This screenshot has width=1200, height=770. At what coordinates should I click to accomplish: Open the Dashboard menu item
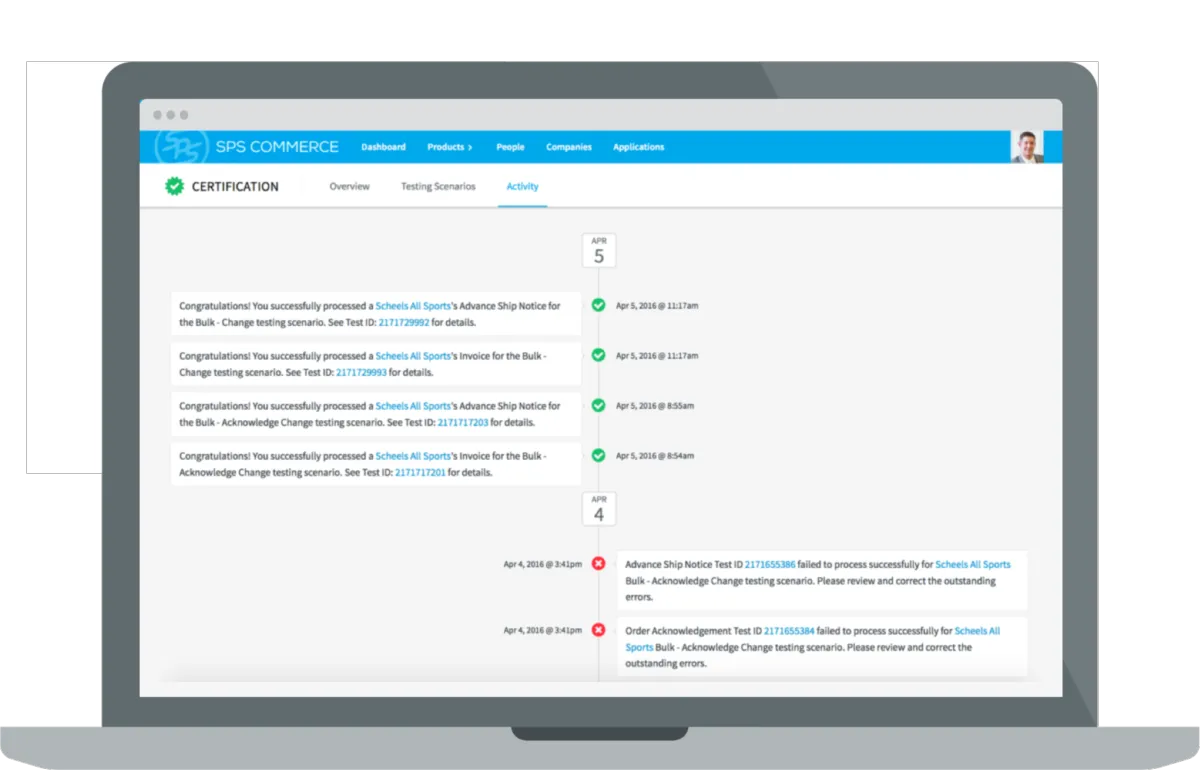pos(383,147)
